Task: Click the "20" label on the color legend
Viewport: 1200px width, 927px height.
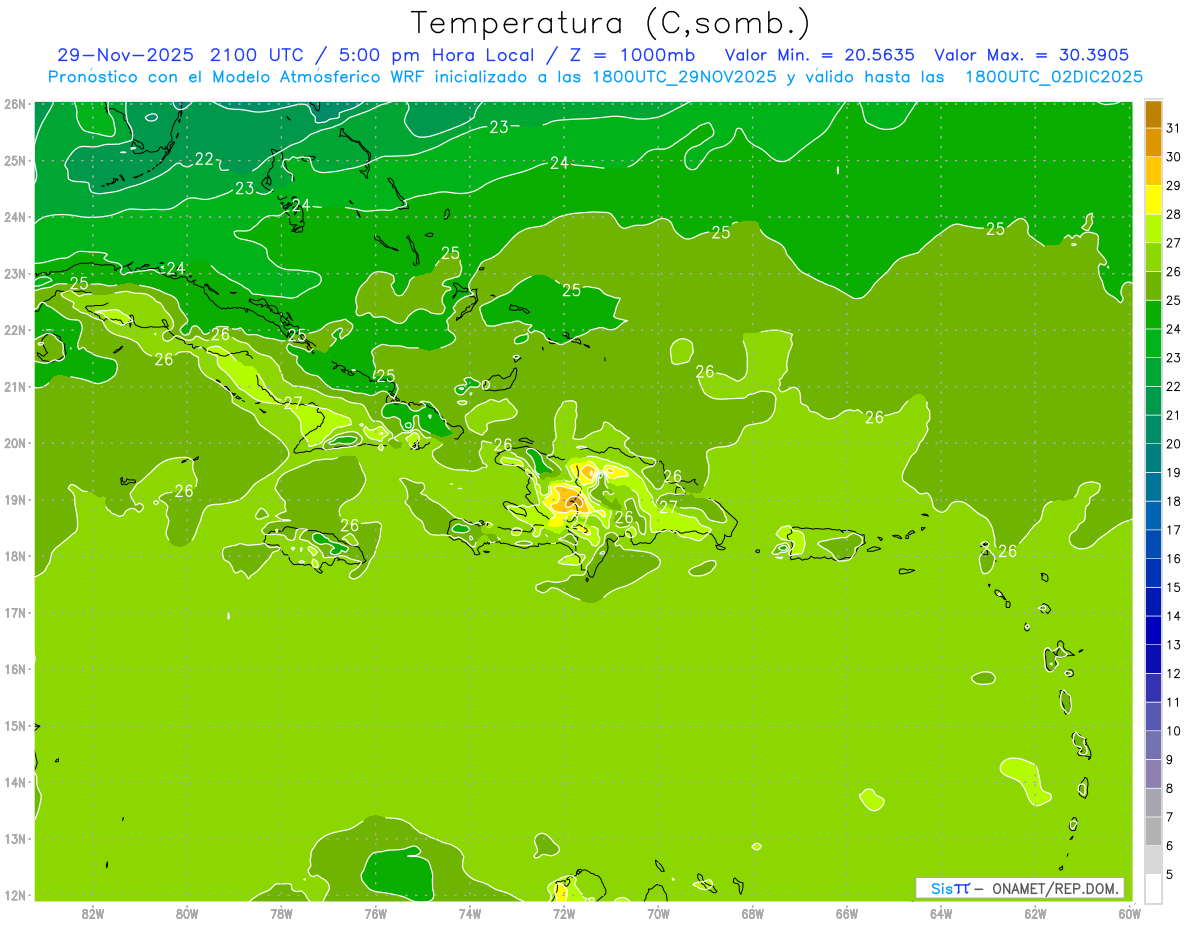Action: point(1174,444)
